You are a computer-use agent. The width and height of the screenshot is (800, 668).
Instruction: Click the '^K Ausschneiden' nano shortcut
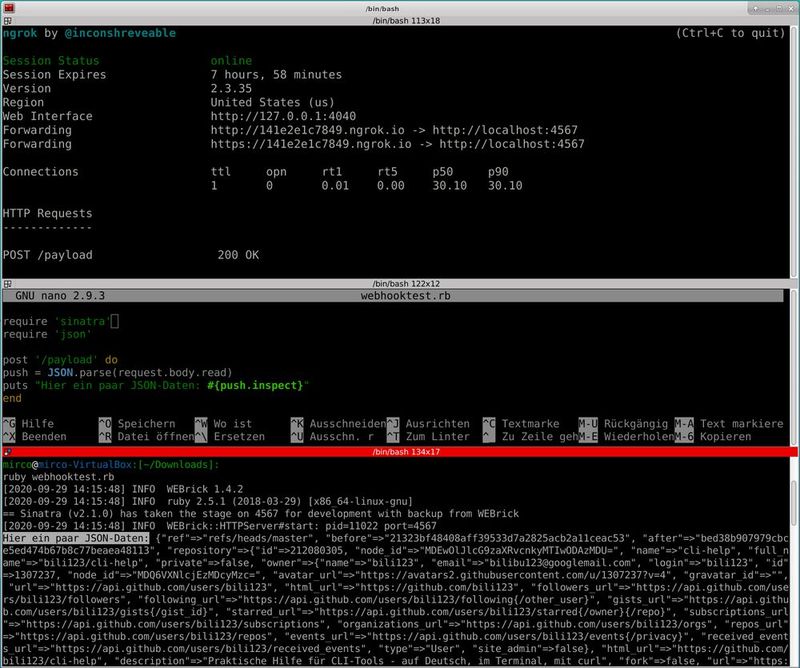[338, 424]
